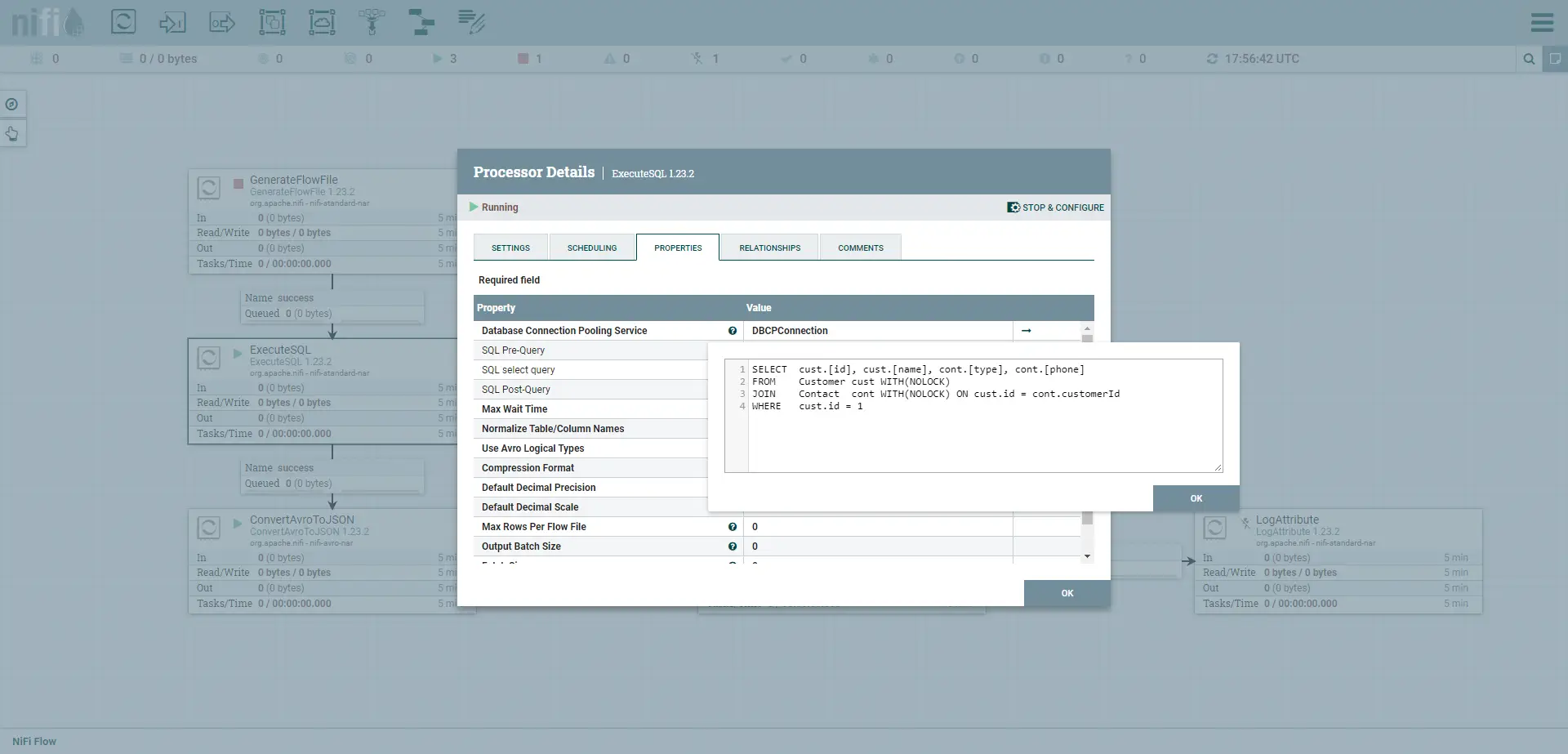This screenshot has width=1568, height=754.
Task: Click the Max Rows Per Flow File value 0
Action: (878, 527)
